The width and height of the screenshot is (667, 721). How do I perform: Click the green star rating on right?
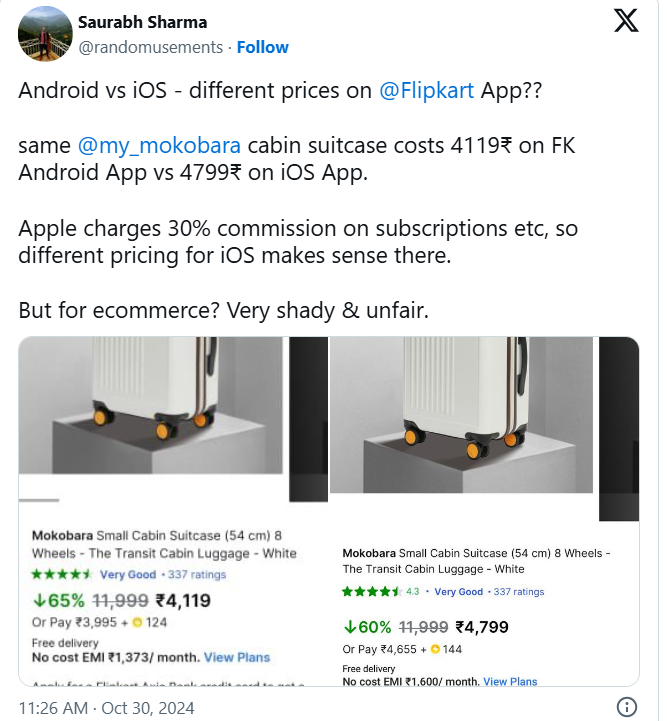[x=371, y=592]
